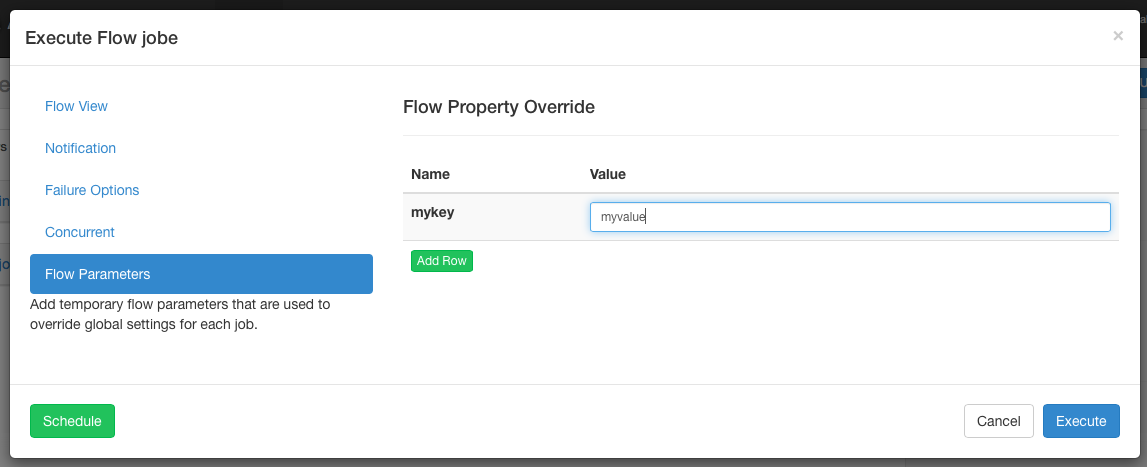Click the Flow Parameters description text
Screen dimensions: 1147x467
coord(180,314)
